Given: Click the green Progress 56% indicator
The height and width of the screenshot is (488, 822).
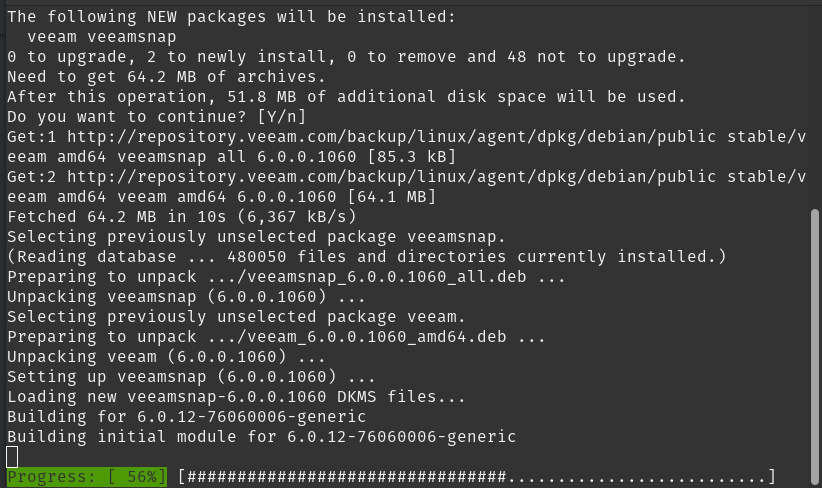Looking at the screenshot, I should point(86,477).
